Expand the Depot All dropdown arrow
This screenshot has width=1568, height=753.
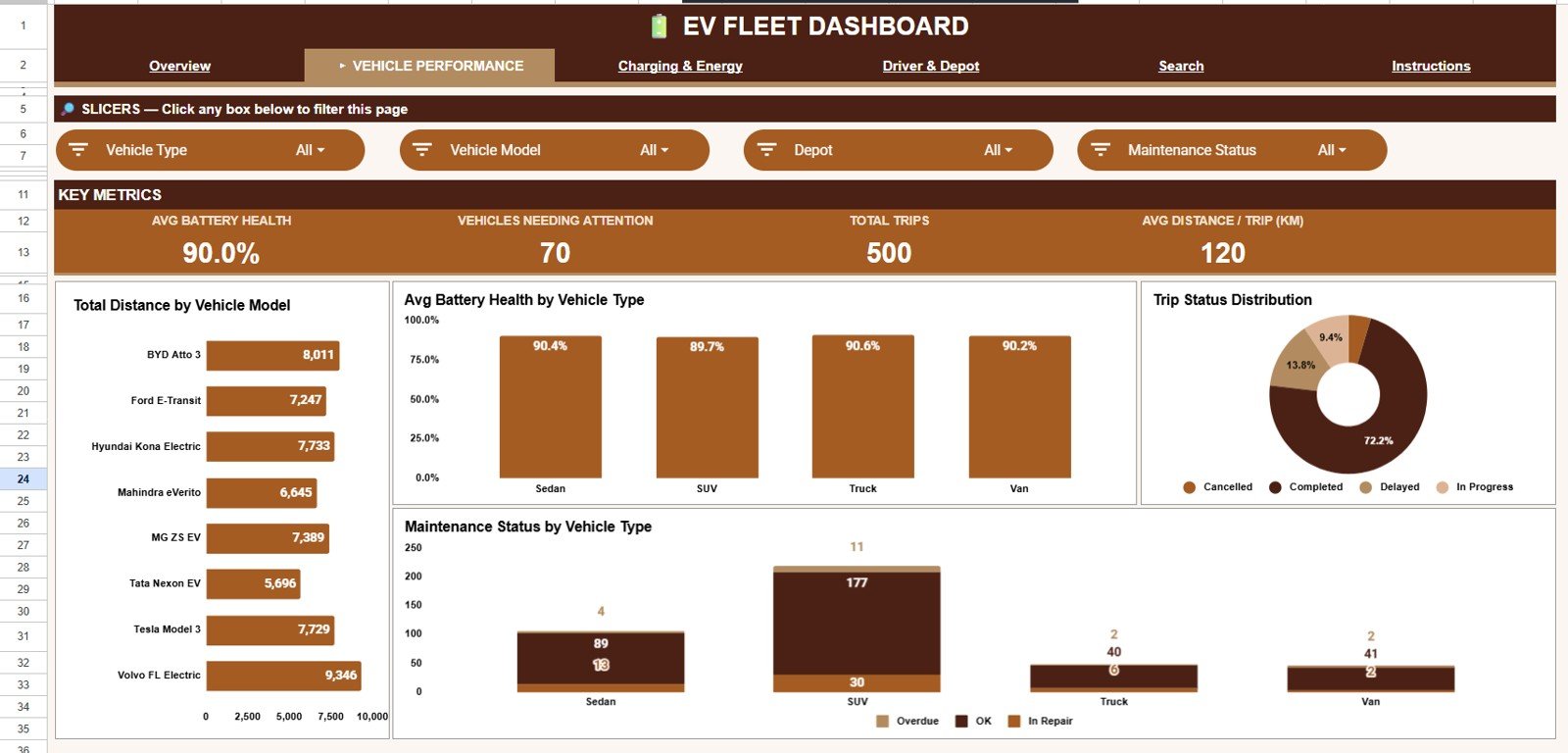point(1008,150)
